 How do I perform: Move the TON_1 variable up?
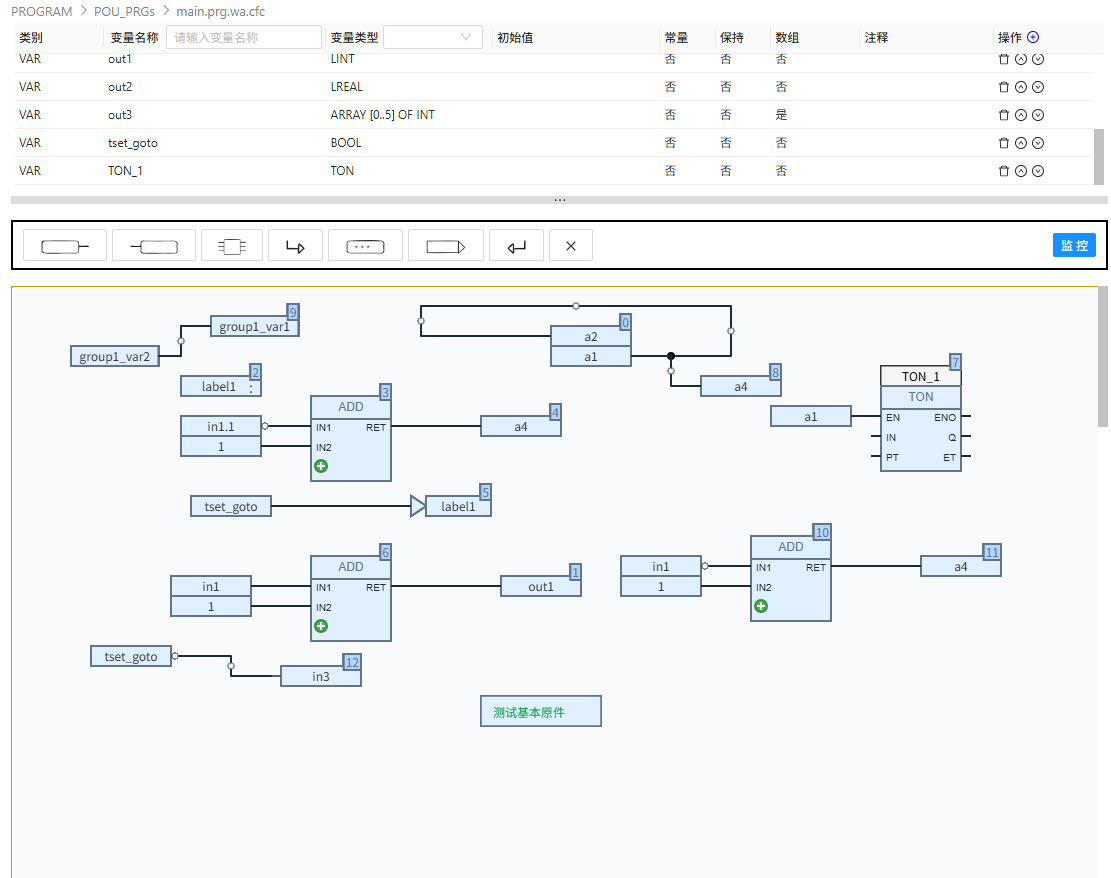1021,171
